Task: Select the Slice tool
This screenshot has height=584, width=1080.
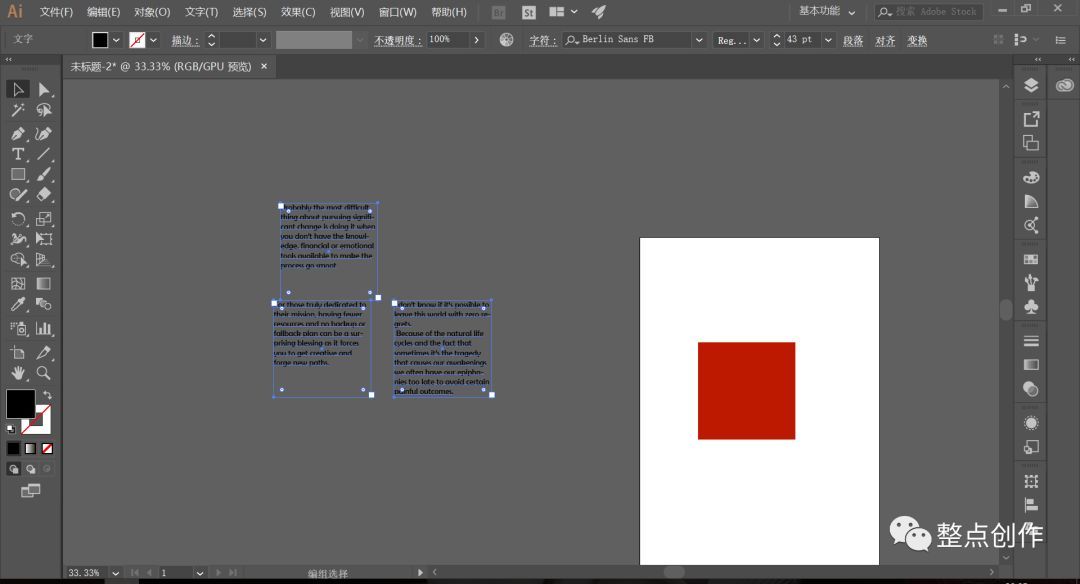Action: point(43,353)
